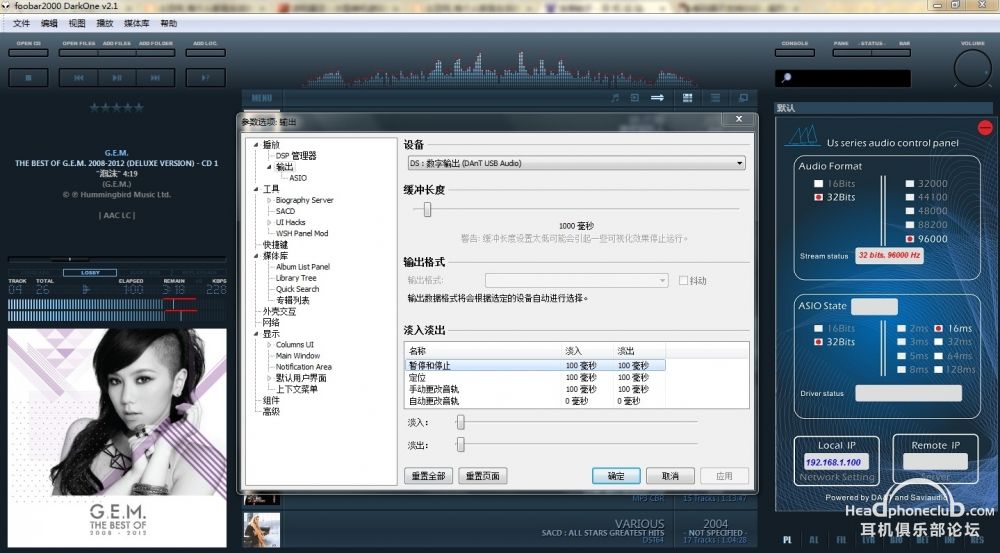Click the chat bubble icon in panel toolbar

click(743, 98)
